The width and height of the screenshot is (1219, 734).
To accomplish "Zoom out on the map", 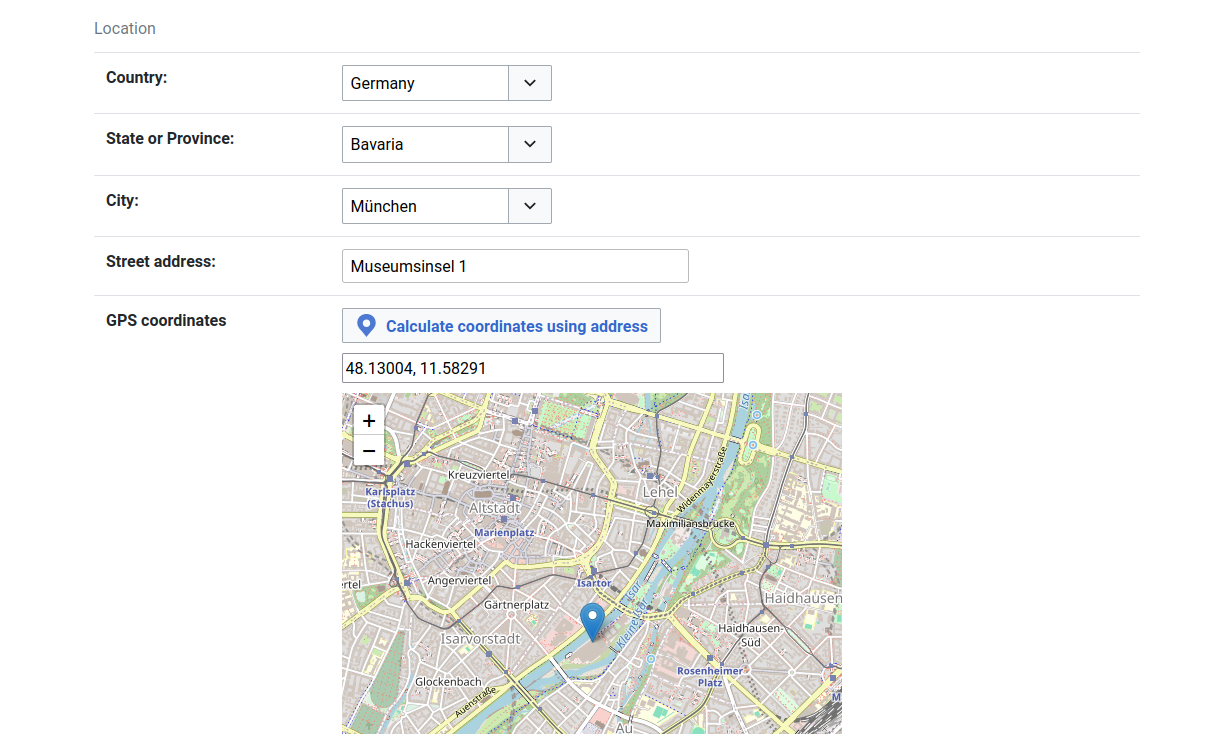I will [369, 451].
